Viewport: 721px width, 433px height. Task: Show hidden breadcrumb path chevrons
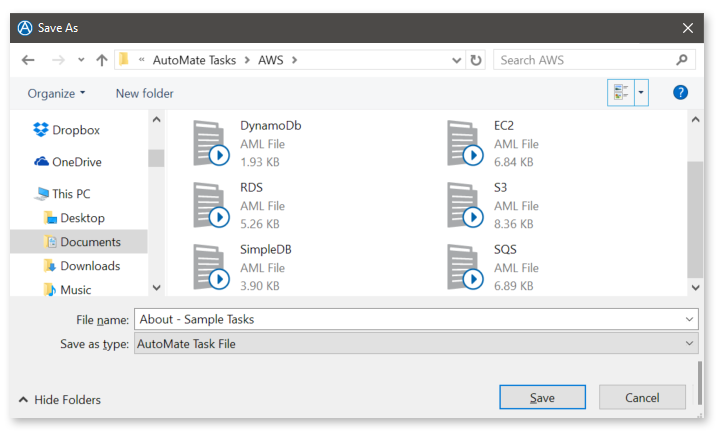pyautogui.click(x=142, y=59)
